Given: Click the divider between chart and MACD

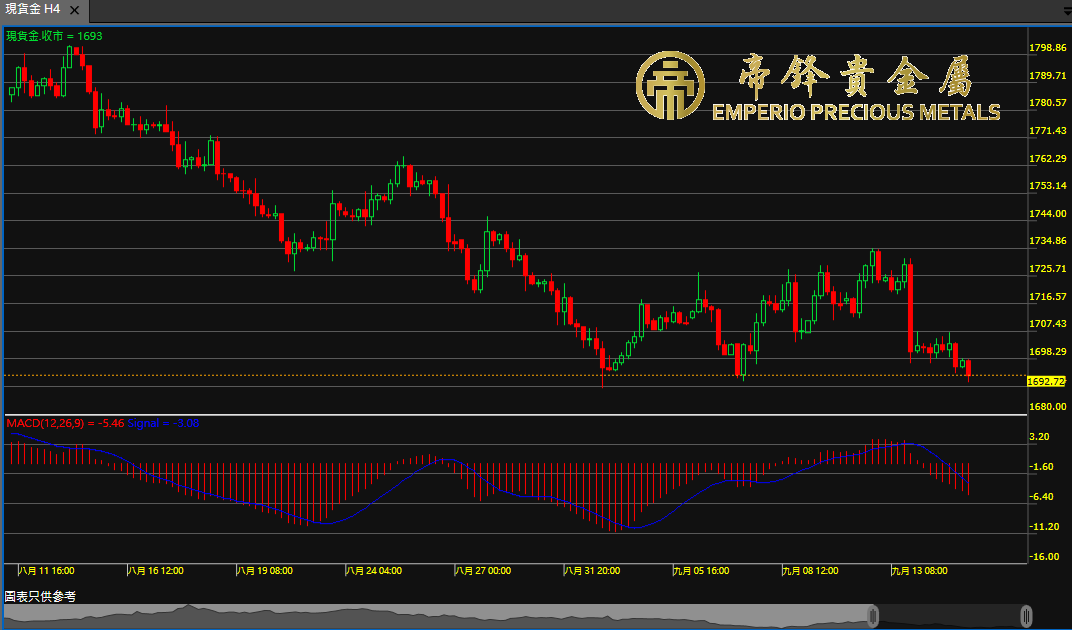Looking at the screenshot, I should click(x=515, y=414).
